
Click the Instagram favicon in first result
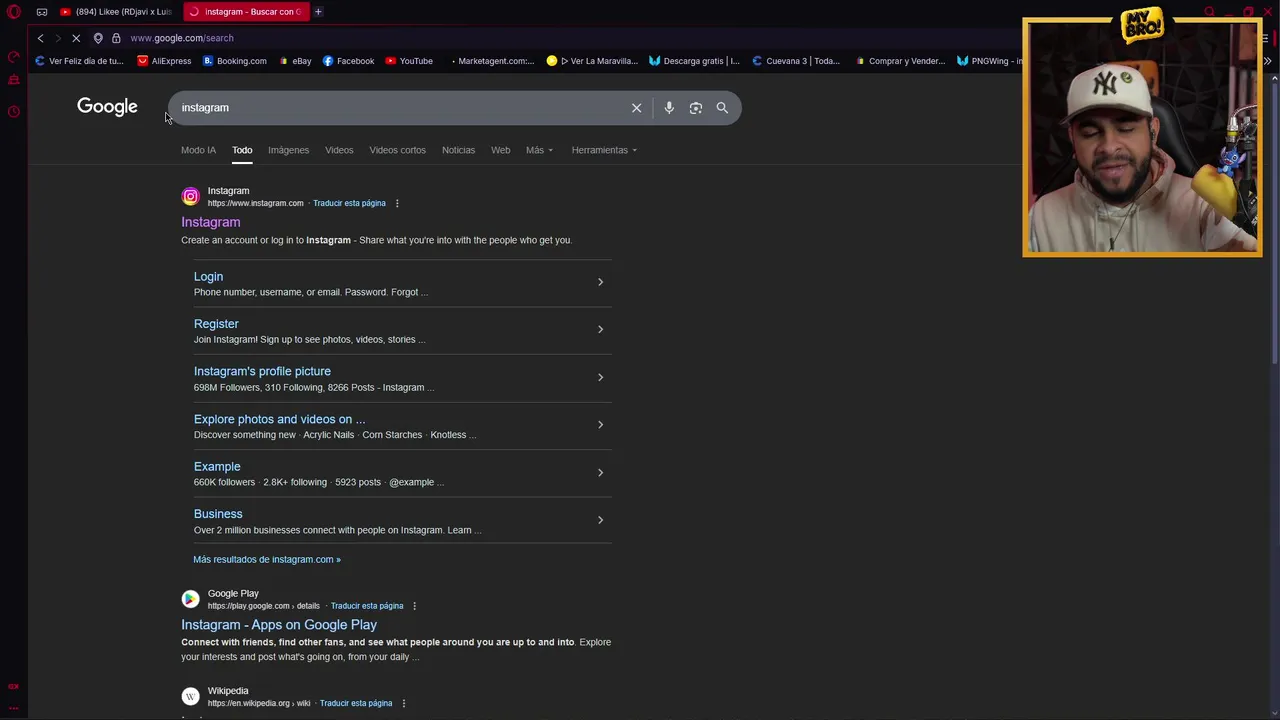[x=190, y=196]
